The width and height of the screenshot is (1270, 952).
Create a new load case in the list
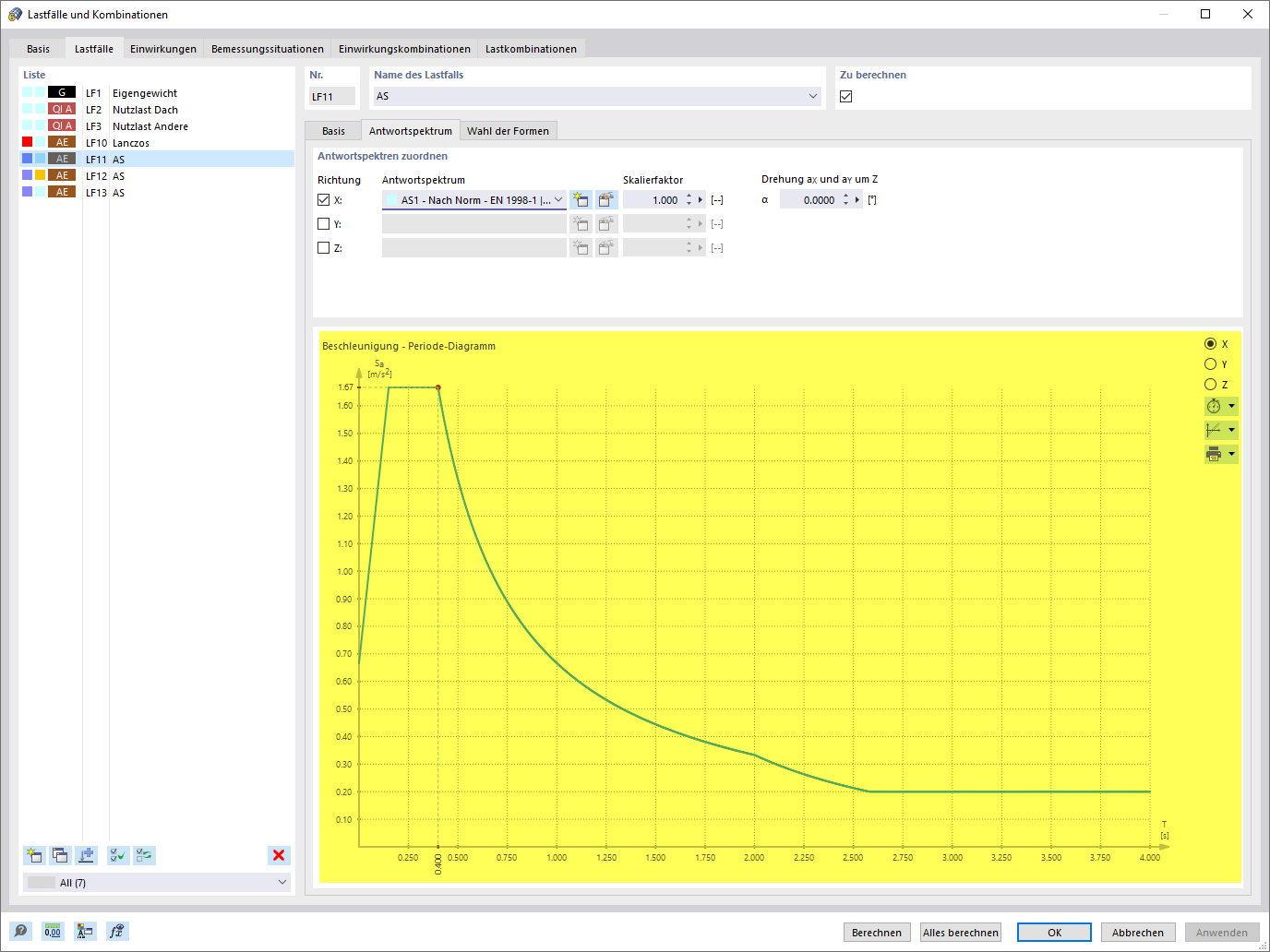(x=34, y=855)
